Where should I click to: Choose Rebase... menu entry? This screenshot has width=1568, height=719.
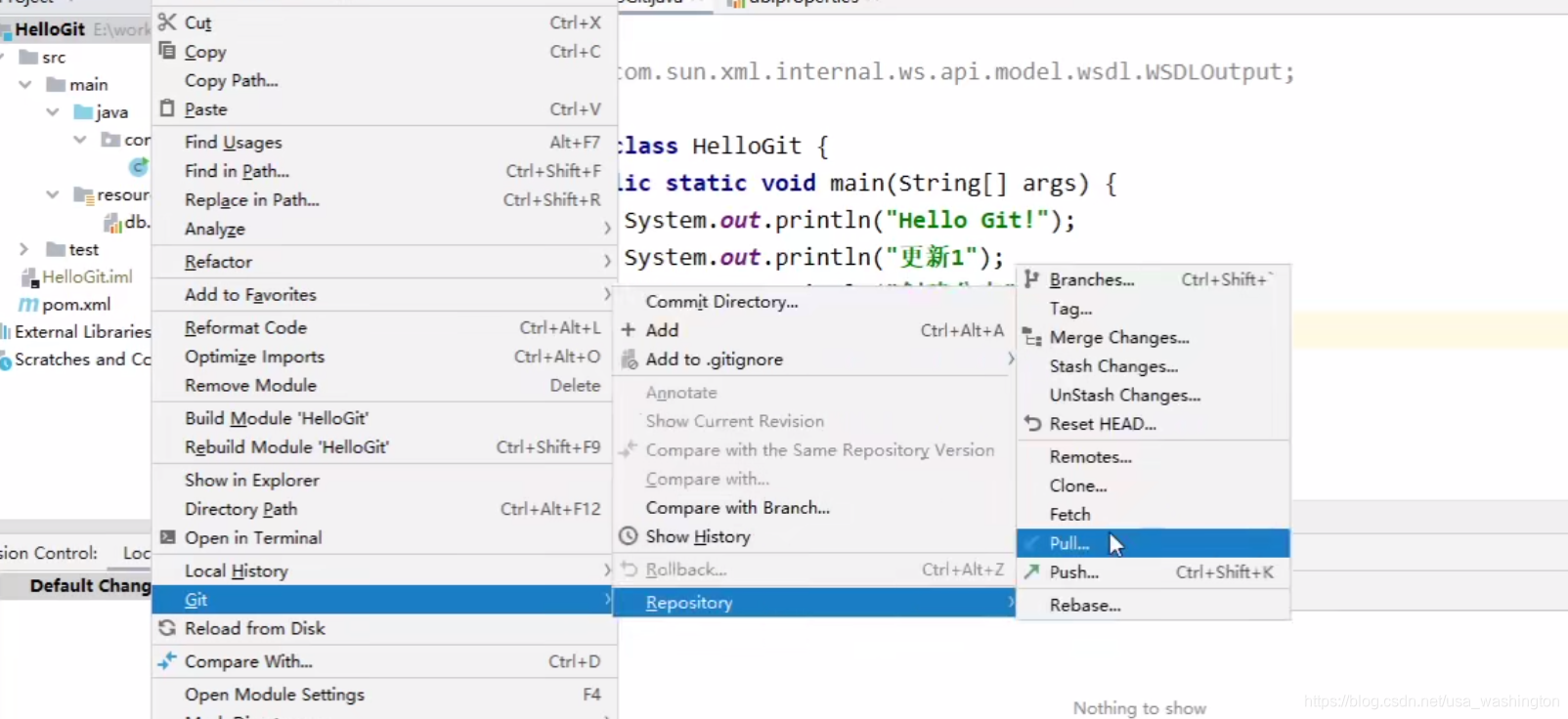coord(1154,606)
